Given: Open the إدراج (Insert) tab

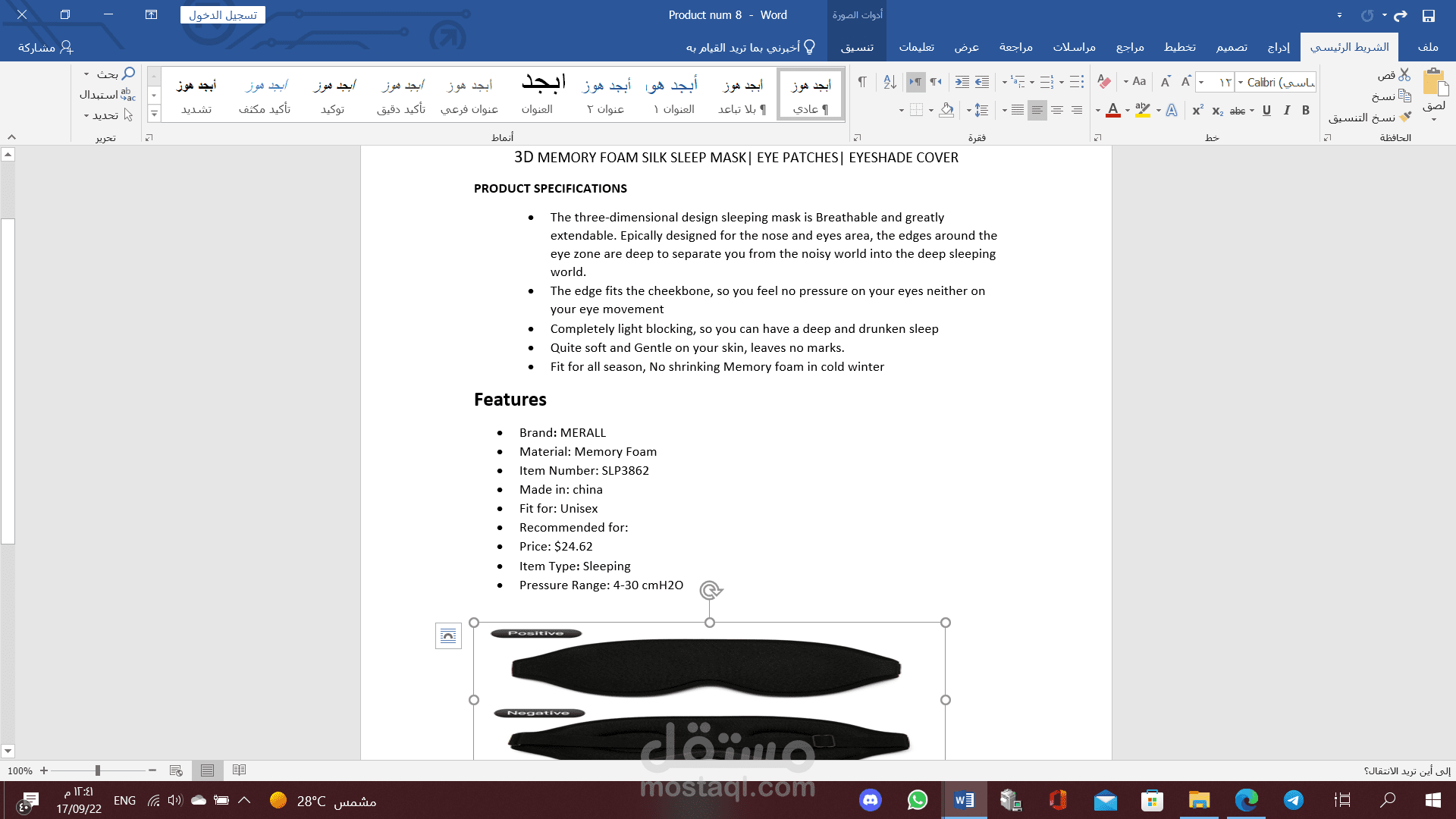Looking at the screenshot, I should 1279,47.
